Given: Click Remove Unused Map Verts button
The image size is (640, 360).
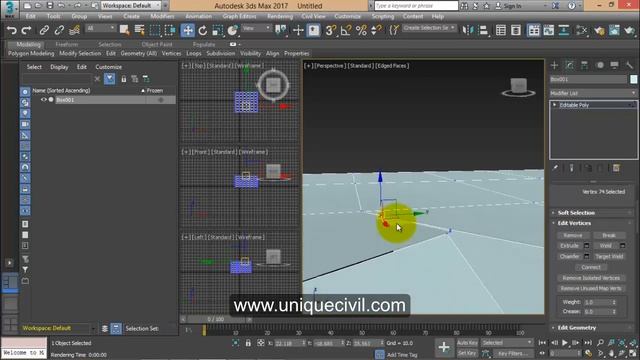Looking at the screenshot, I should [591, 289].
